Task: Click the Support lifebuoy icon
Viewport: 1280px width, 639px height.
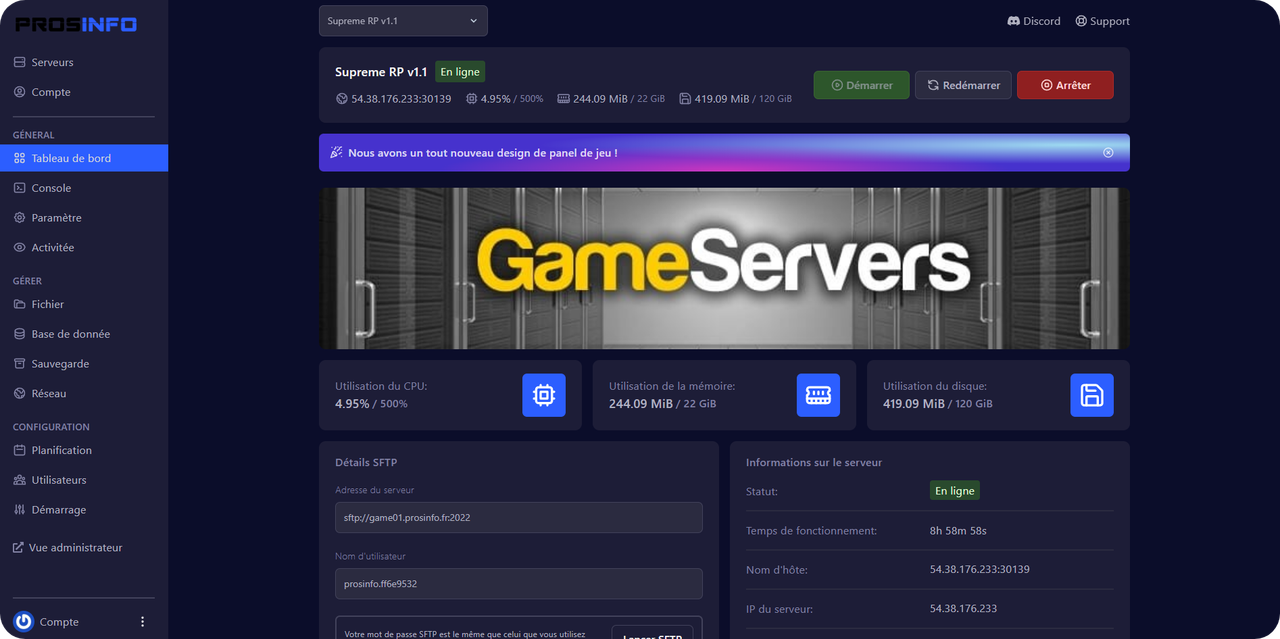Action: 1081,21
